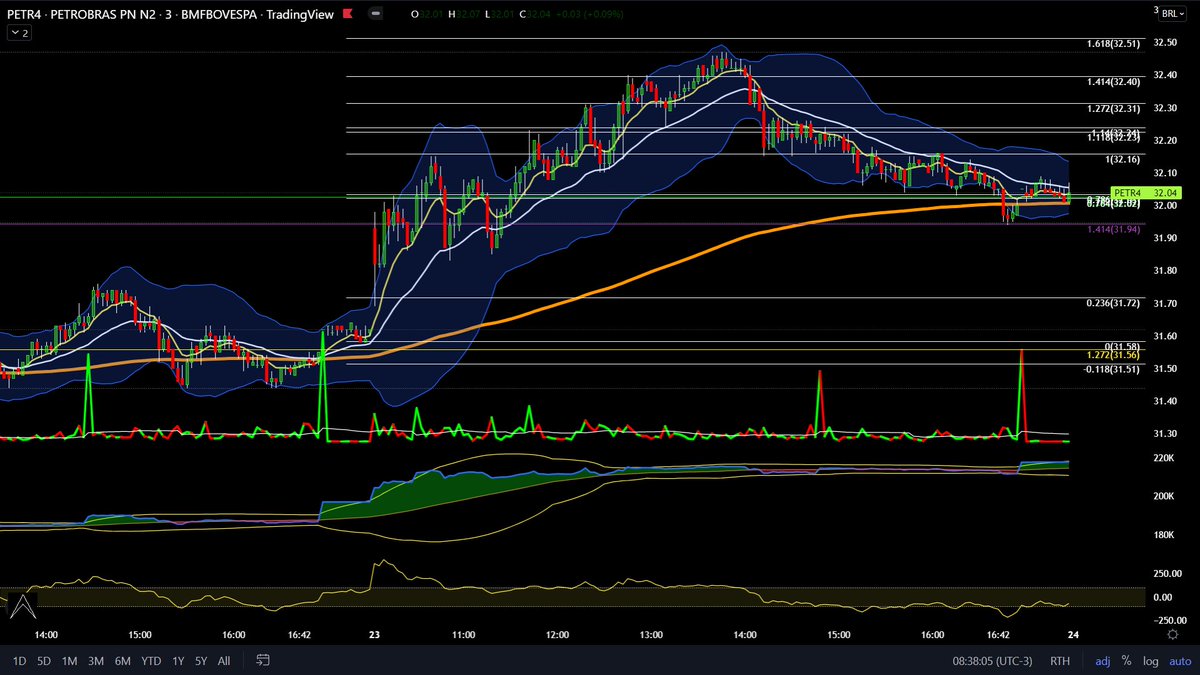Select the YTD time range
Viewport: 1200px width, 675px height.
click(151, 660)
